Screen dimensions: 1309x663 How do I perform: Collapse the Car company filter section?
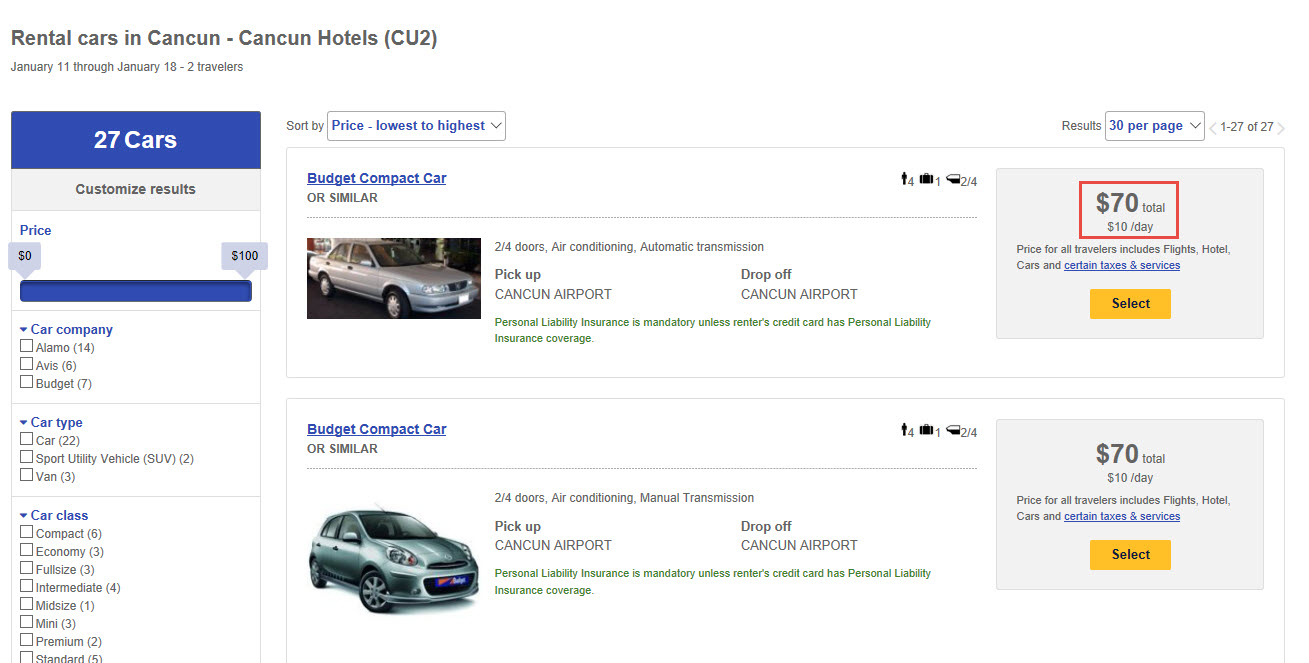click(66, 329)
